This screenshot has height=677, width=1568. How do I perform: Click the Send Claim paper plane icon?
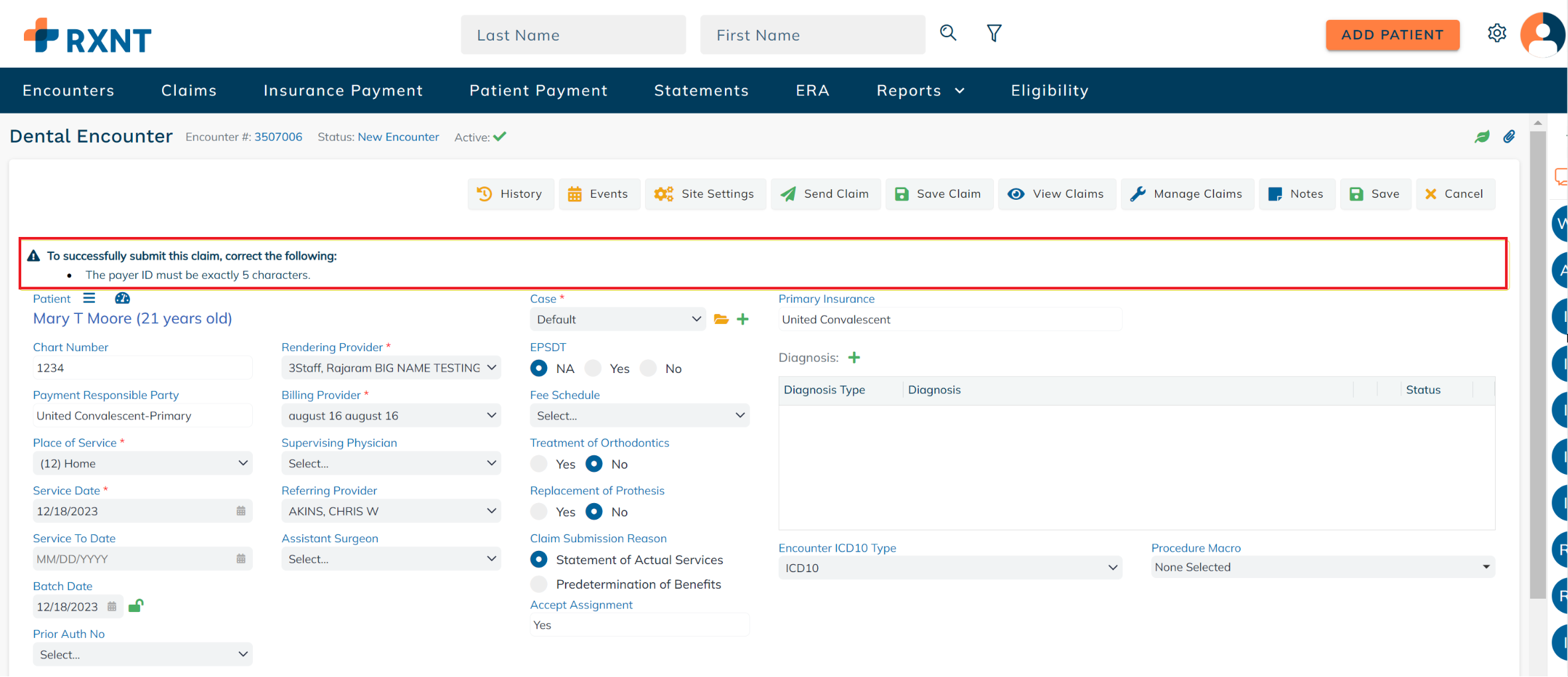coord(788,194)
